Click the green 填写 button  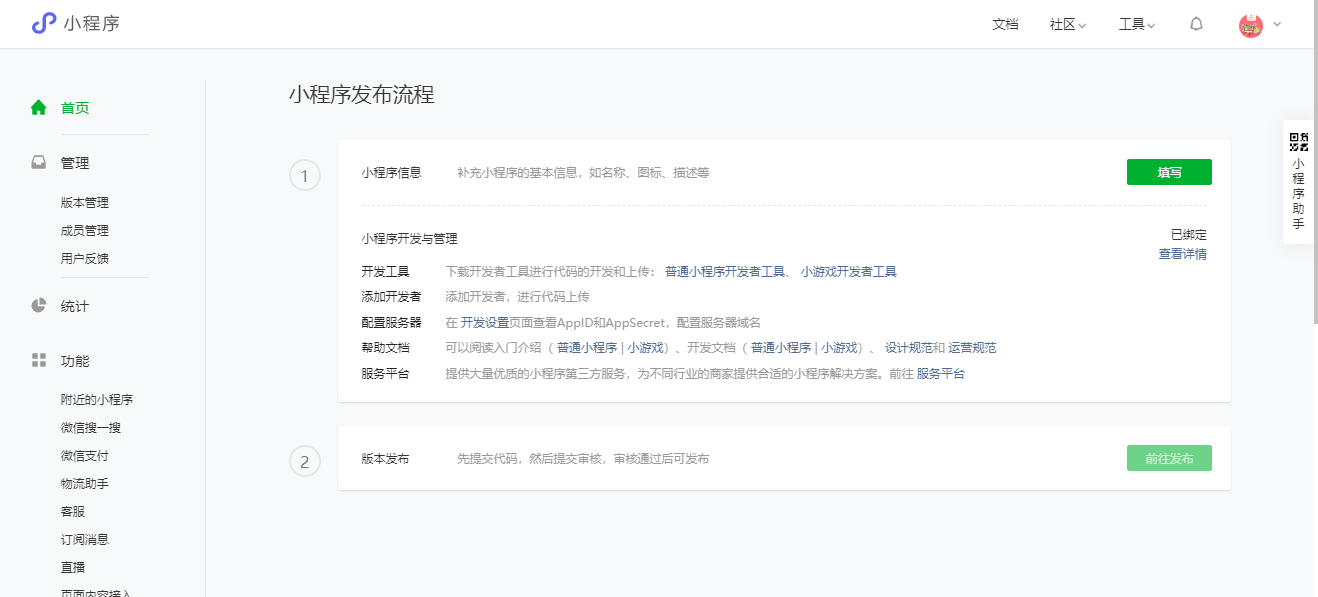coord(1169,172)
